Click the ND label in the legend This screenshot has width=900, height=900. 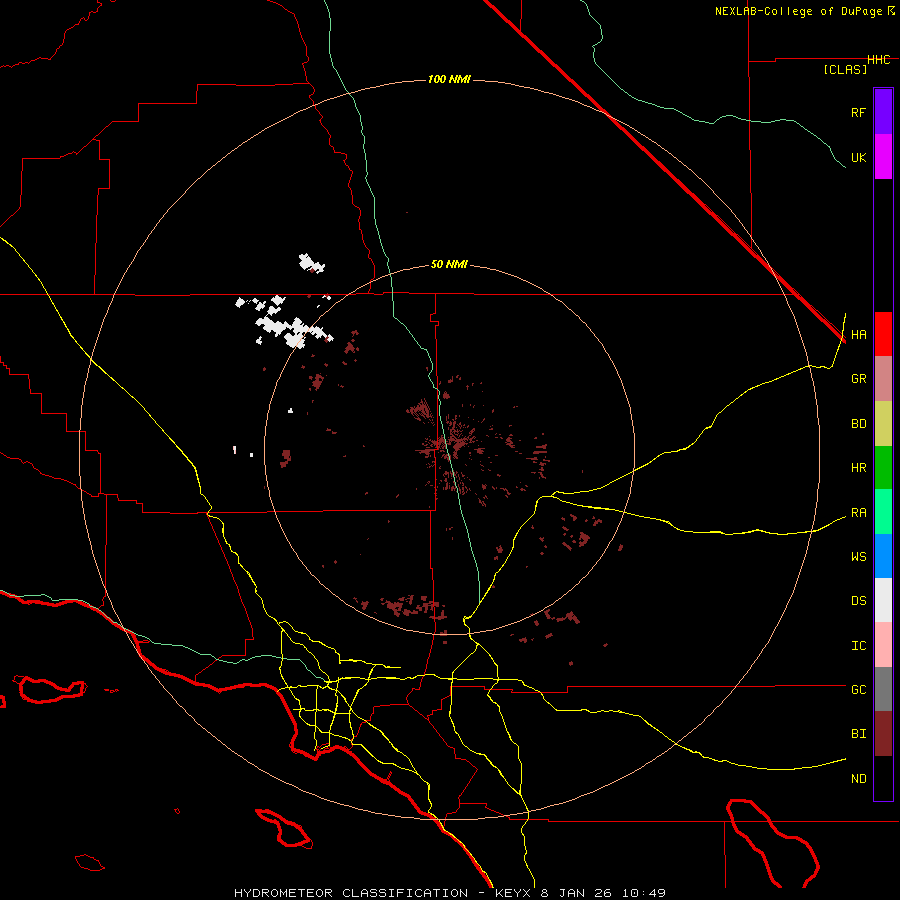858,778
